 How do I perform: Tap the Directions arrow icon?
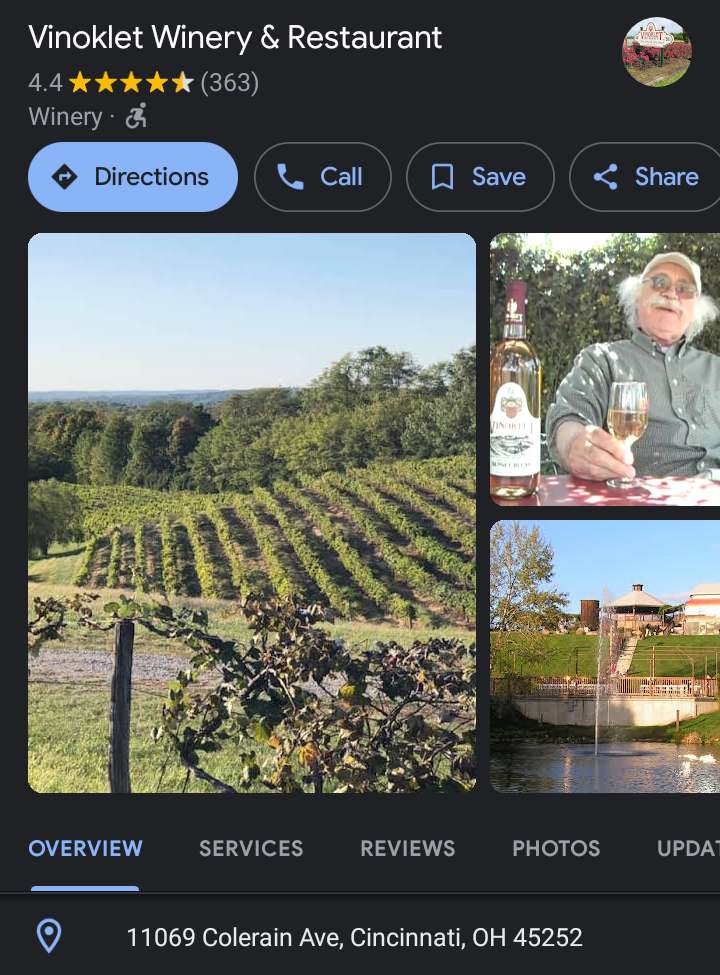pyautogui.click(x=65, y=177)
